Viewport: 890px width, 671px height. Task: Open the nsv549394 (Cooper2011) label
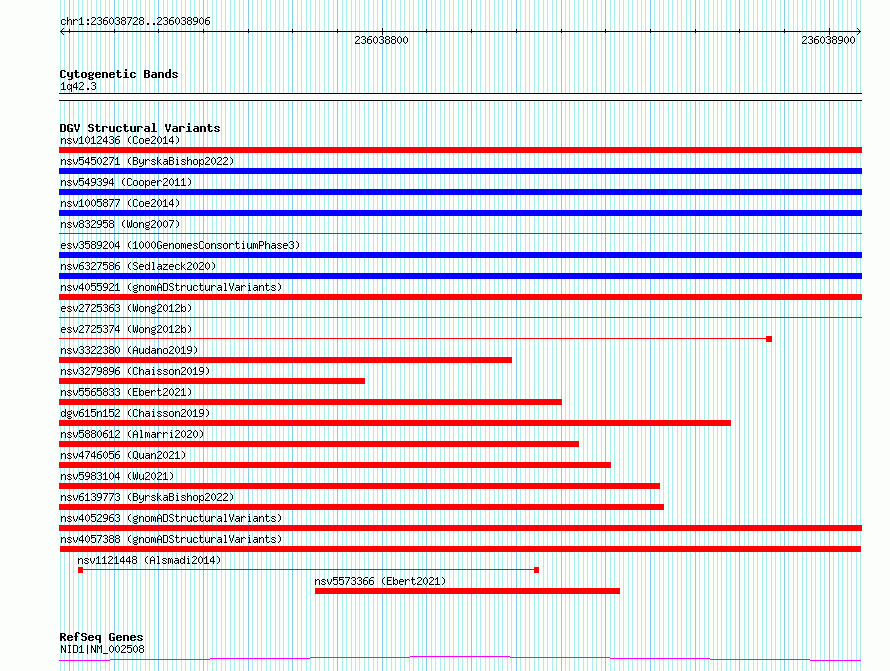[126, 182]
